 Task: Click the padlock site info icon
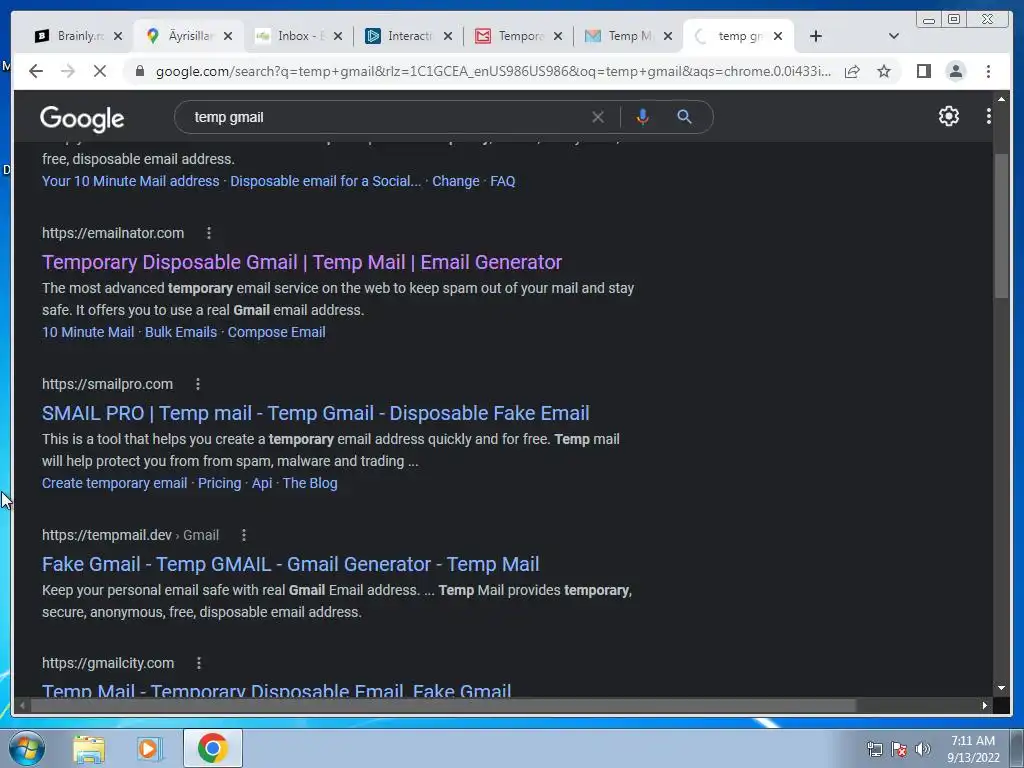pyautogui.click(x=139, y=71)
